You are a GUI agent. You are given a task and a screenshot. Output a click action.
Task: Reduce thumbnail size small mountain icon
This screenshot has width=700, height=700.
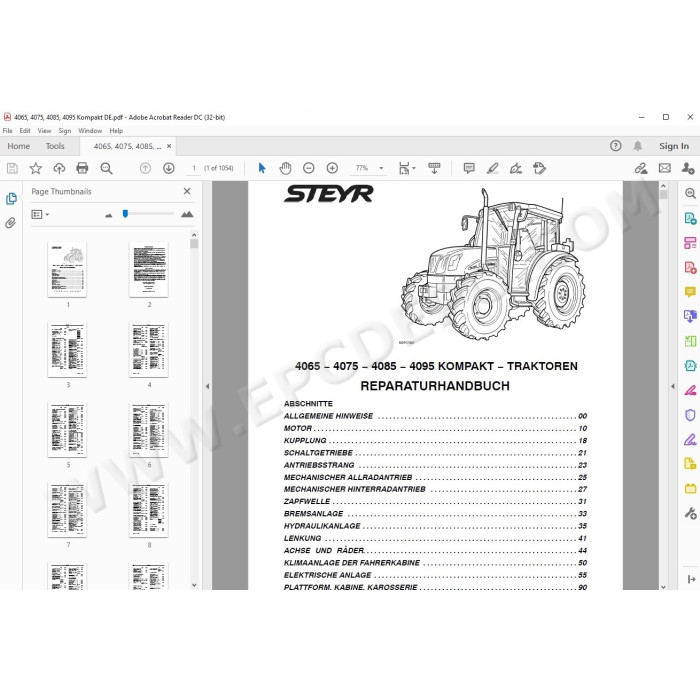tap(108, 215)
